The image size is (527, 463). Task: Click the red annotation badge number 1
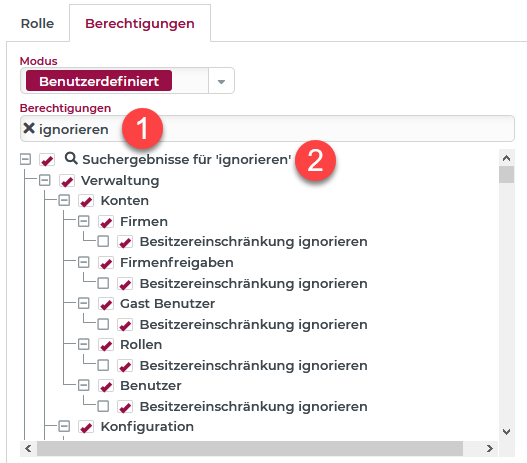coord(143,128)
